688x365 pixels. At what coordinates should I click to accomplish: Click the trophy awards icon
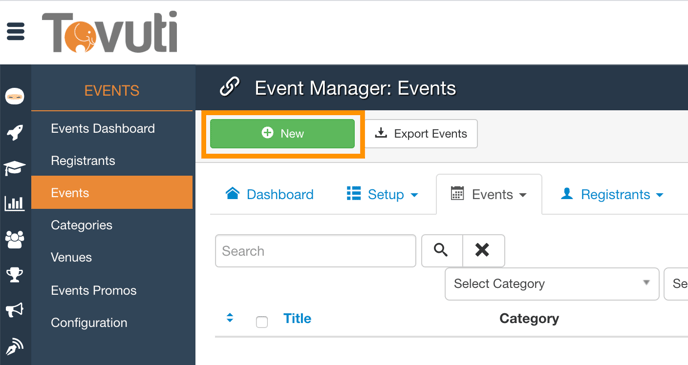coord(14,275)
